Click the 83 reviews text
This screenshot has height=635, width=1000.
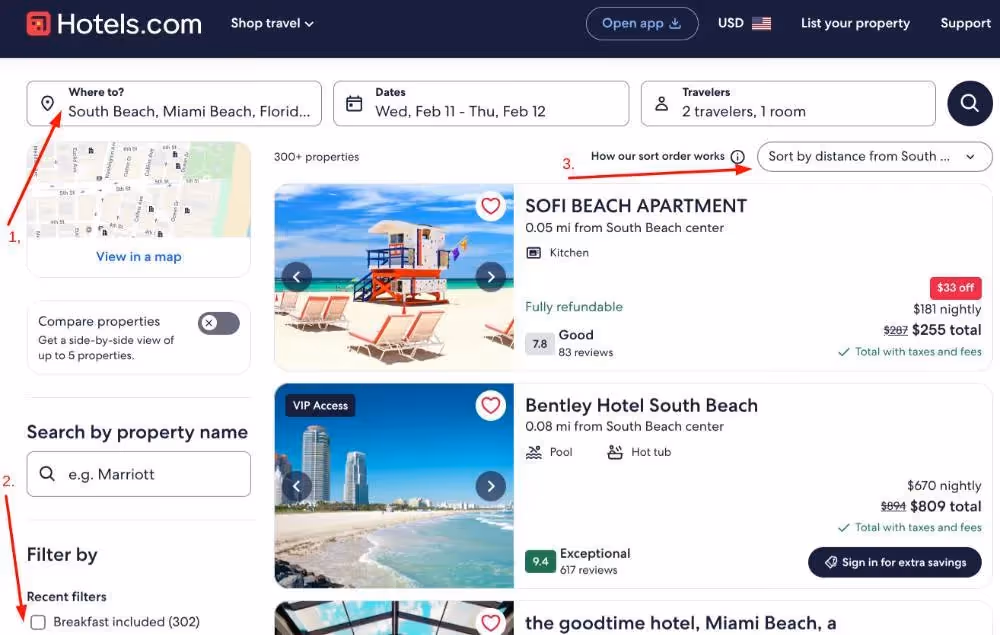tap(585, 353)
